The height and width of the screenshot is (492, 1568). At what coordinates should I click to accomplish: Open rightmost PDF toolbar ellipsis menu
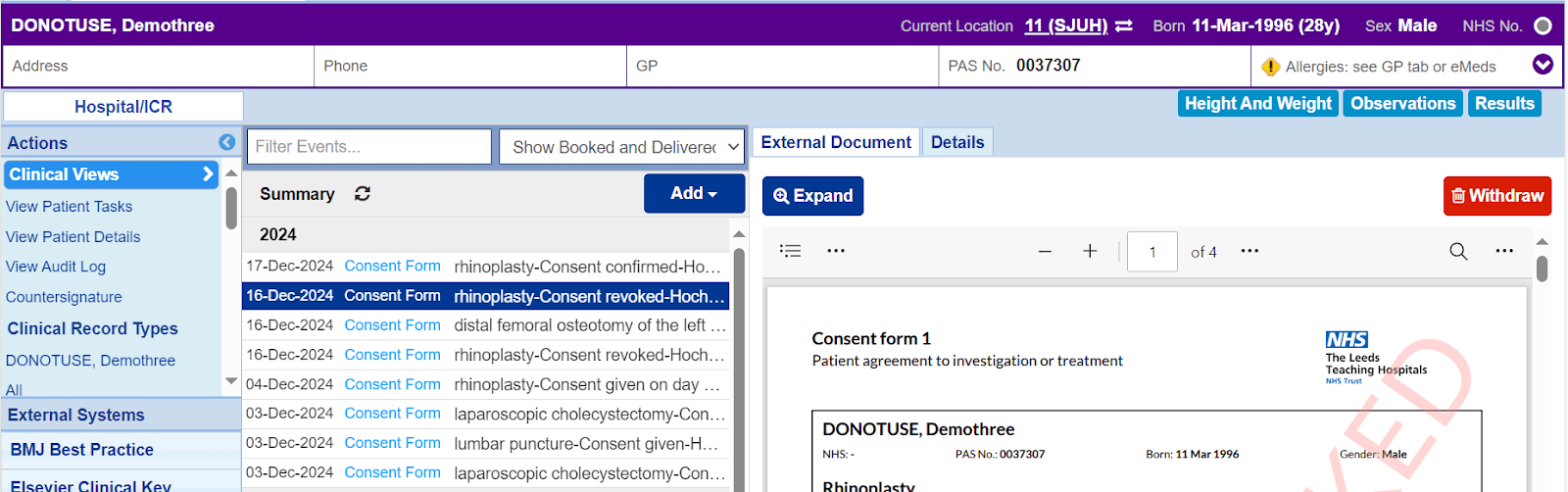click(x=1504, y=251)
